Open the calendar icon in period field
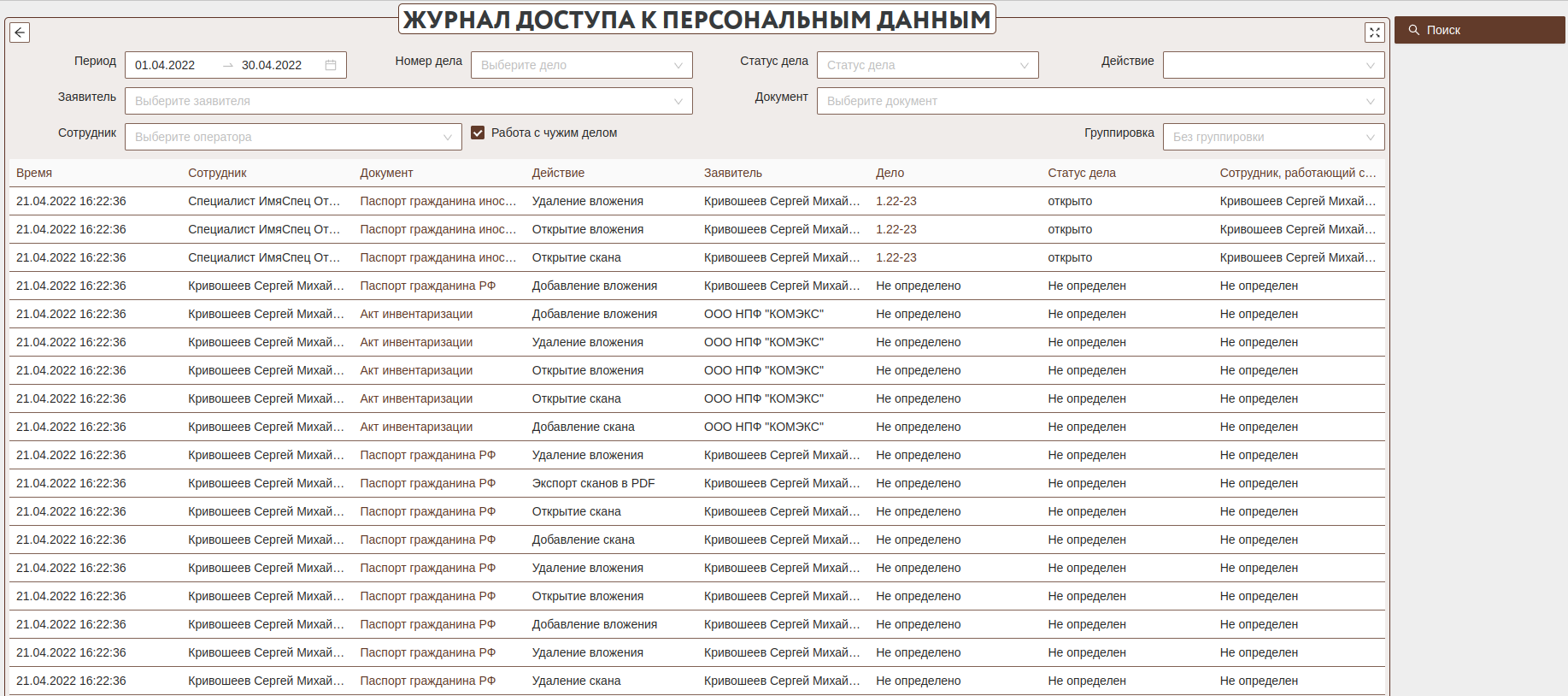 331,65
